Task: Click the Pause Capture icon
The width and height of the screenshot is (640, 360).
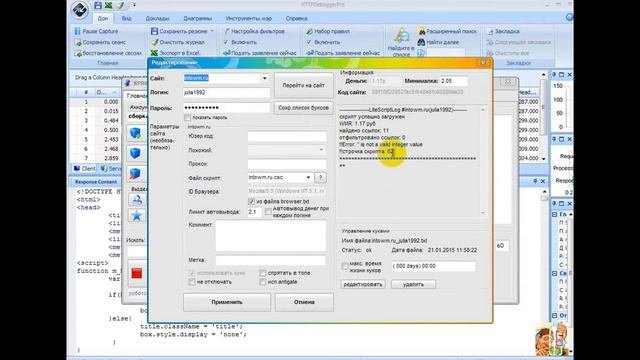Action: pyautogui.click(x=78, y=31)
